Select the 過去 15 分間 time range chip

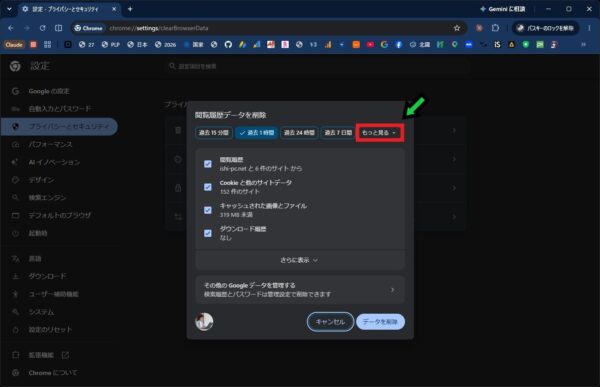click(x=214, y=132)
